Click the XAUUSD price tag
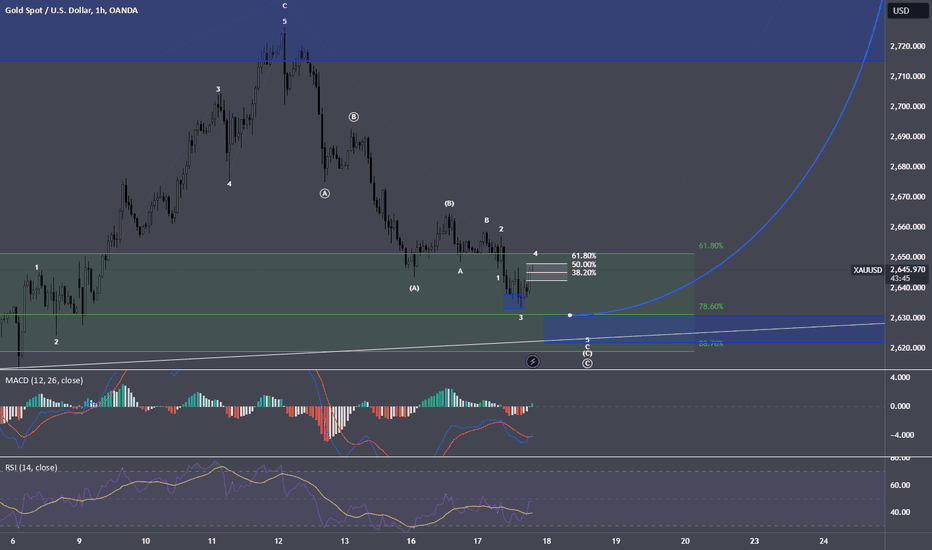This screenshot has height=550, width=932. click(868, 270)
